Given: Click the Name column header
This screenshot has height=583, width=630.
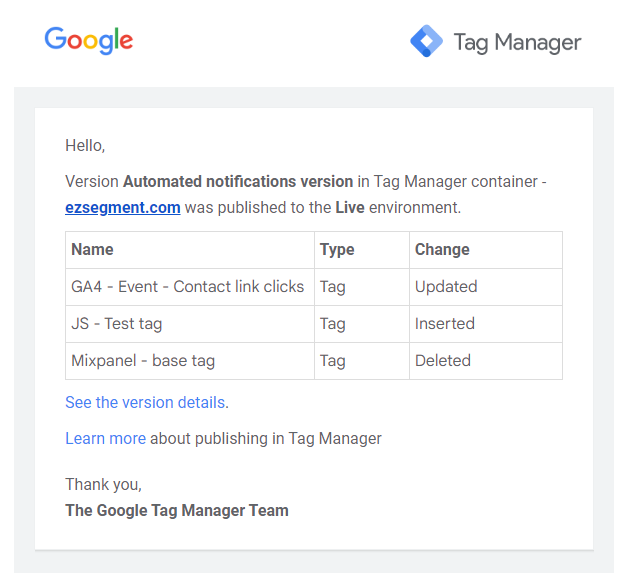Looking at the screenshot, I should click(x=190, y=250).
